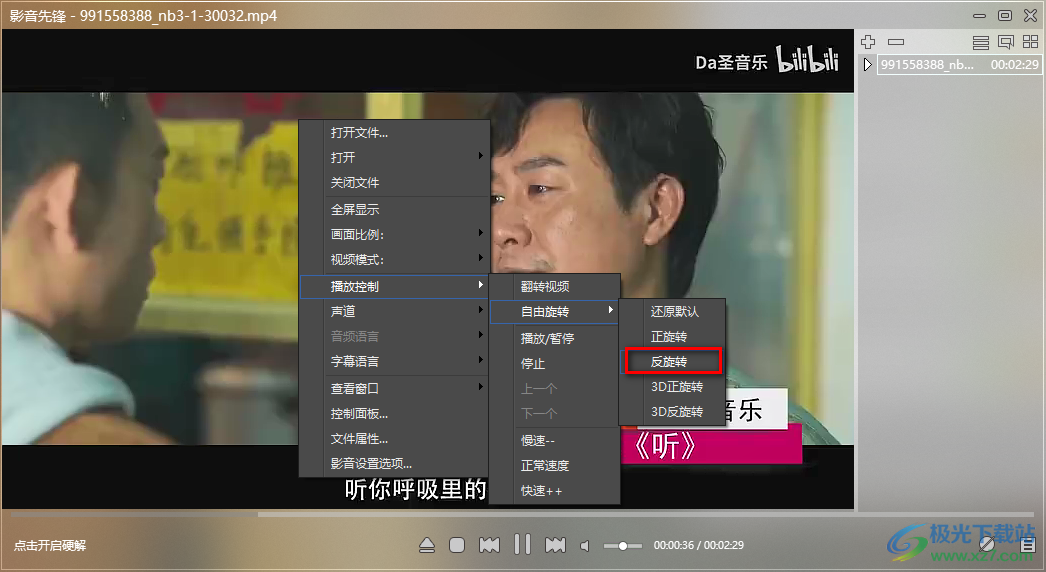This screenshot has width=1046, height=572.
Task: Select 反旋转 in the rotation submenu
Action: [x=671, y=361]
